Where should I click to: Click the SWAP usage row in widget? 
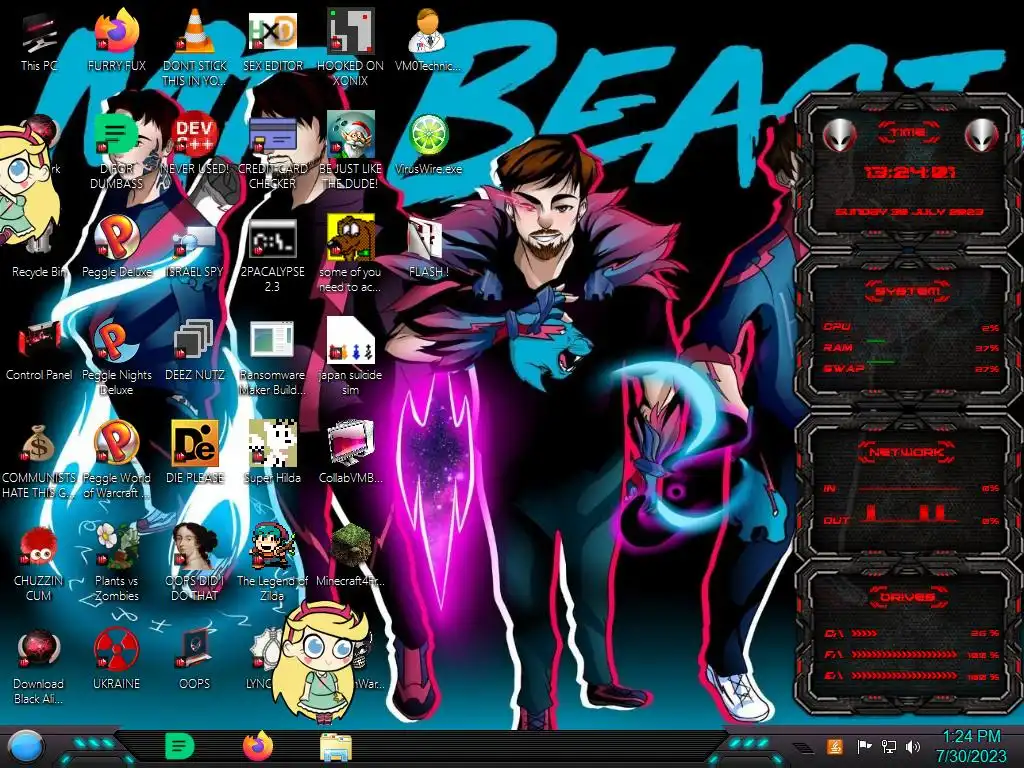coord(911,369)
